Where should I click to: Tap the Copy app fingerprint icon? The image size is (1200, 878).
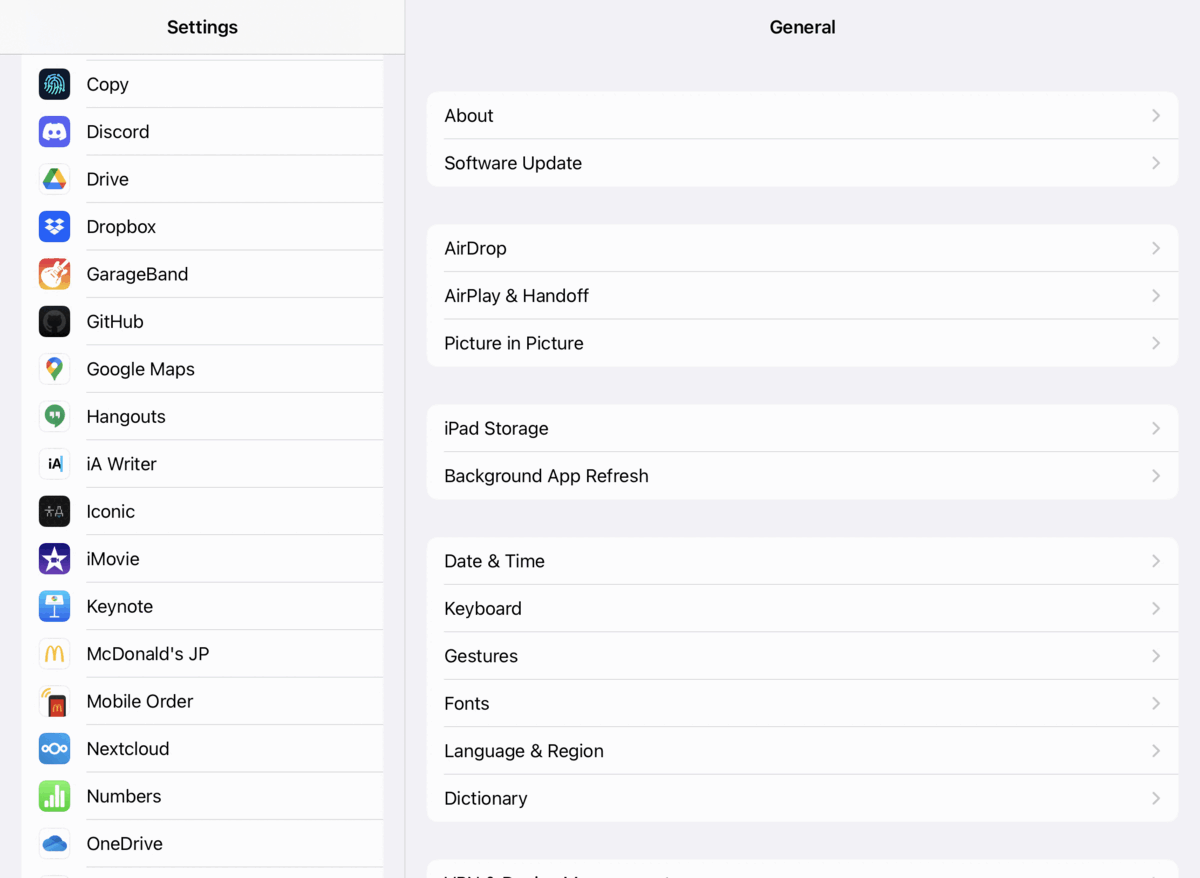(54, 84)
